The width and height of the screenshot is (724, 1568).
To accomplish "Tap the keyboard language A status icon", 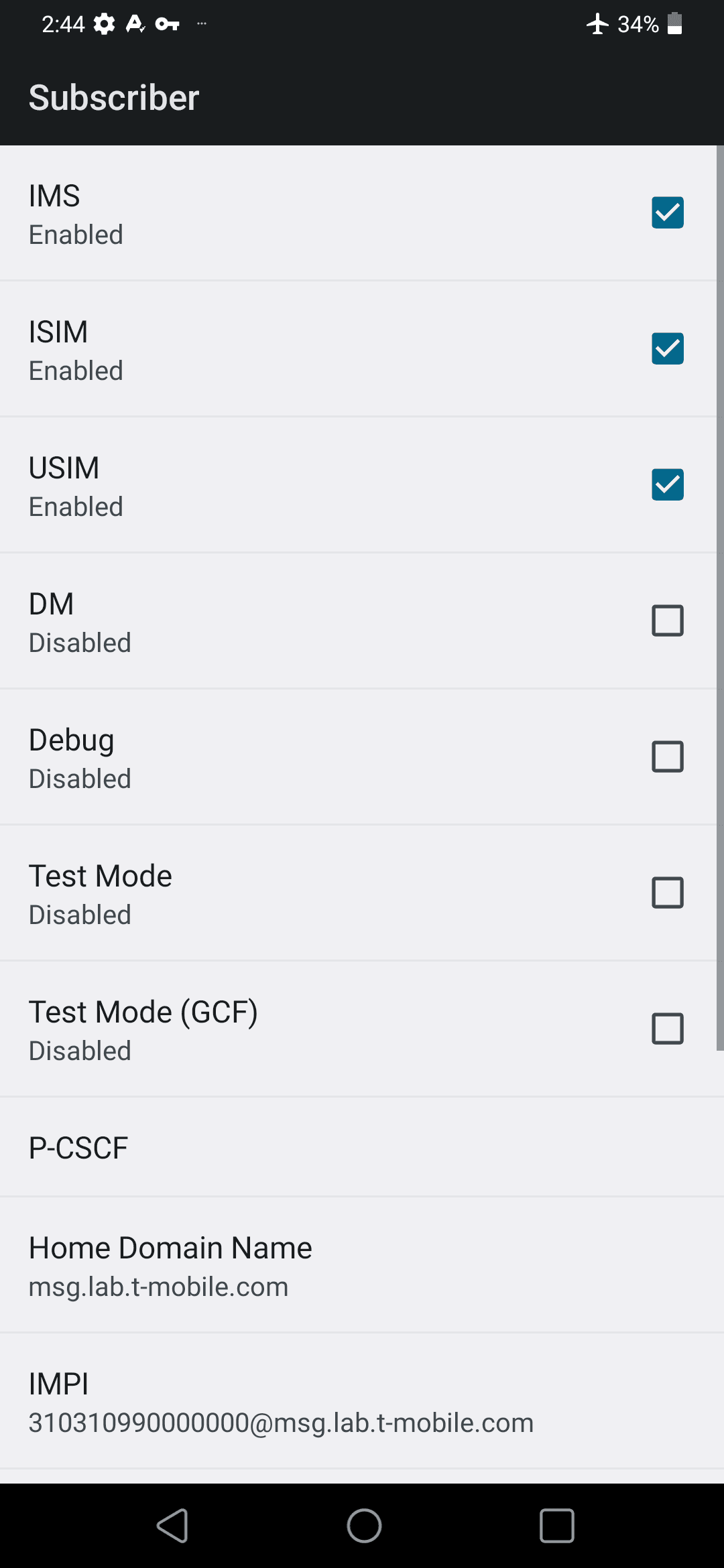I will click(135, 24).
